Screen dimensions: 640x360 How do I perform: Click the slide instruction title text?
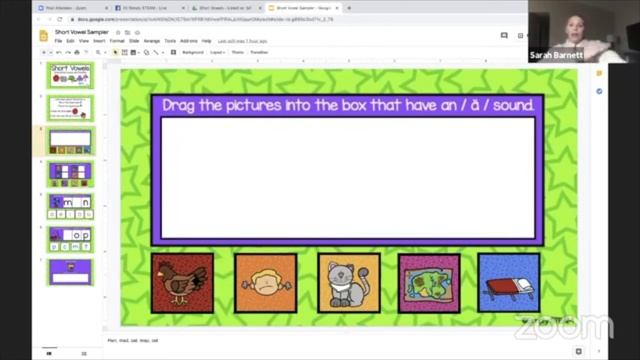pos(348,105)
